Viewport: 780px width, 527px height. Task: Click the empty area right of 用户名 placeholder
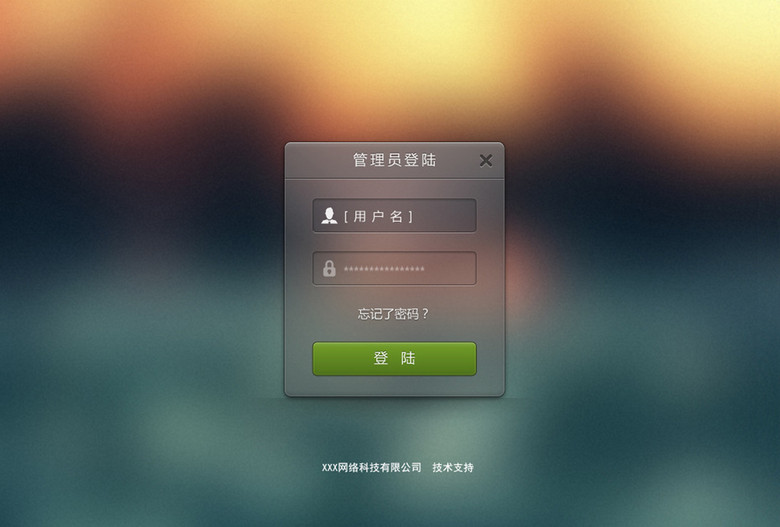click(444, 215)
